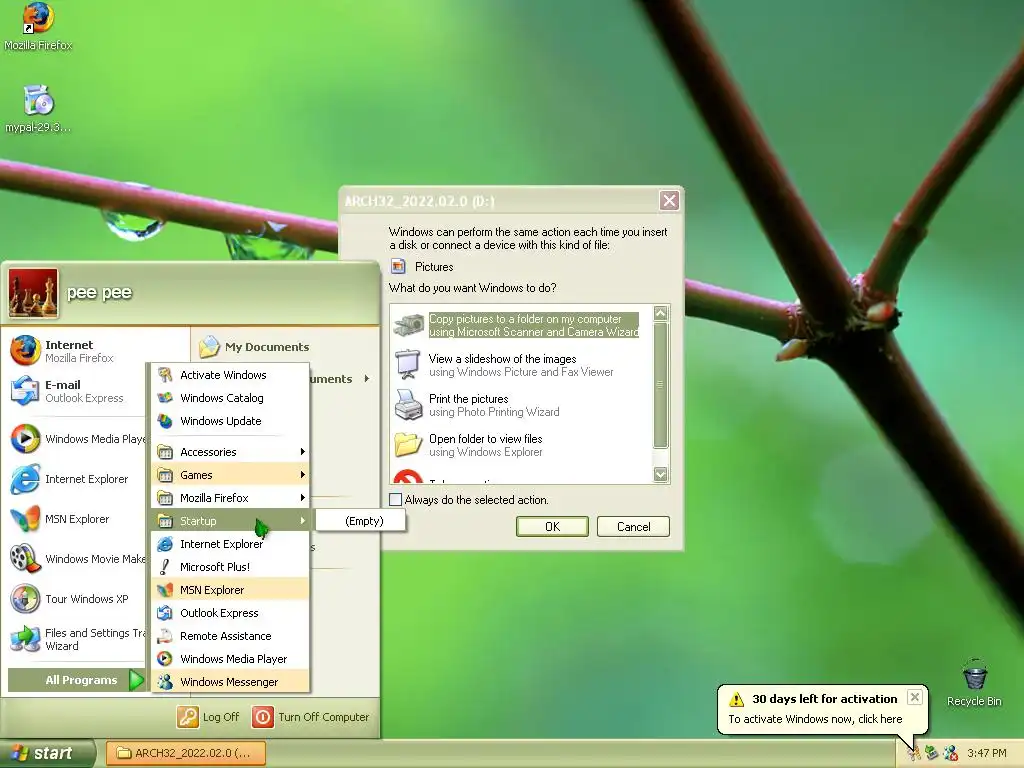Click the Windows Messenger tray icon
Screen dimensions: 1024x768
(950, 753)
